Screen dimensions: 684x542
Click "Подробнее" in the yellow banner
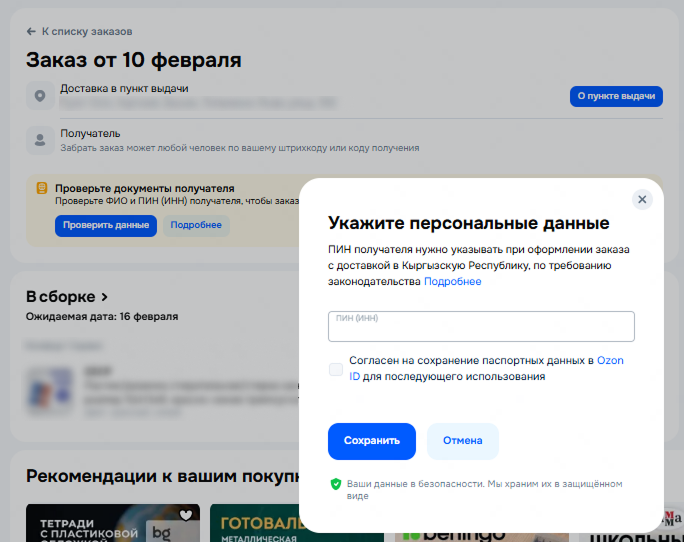tap(196, 226)
